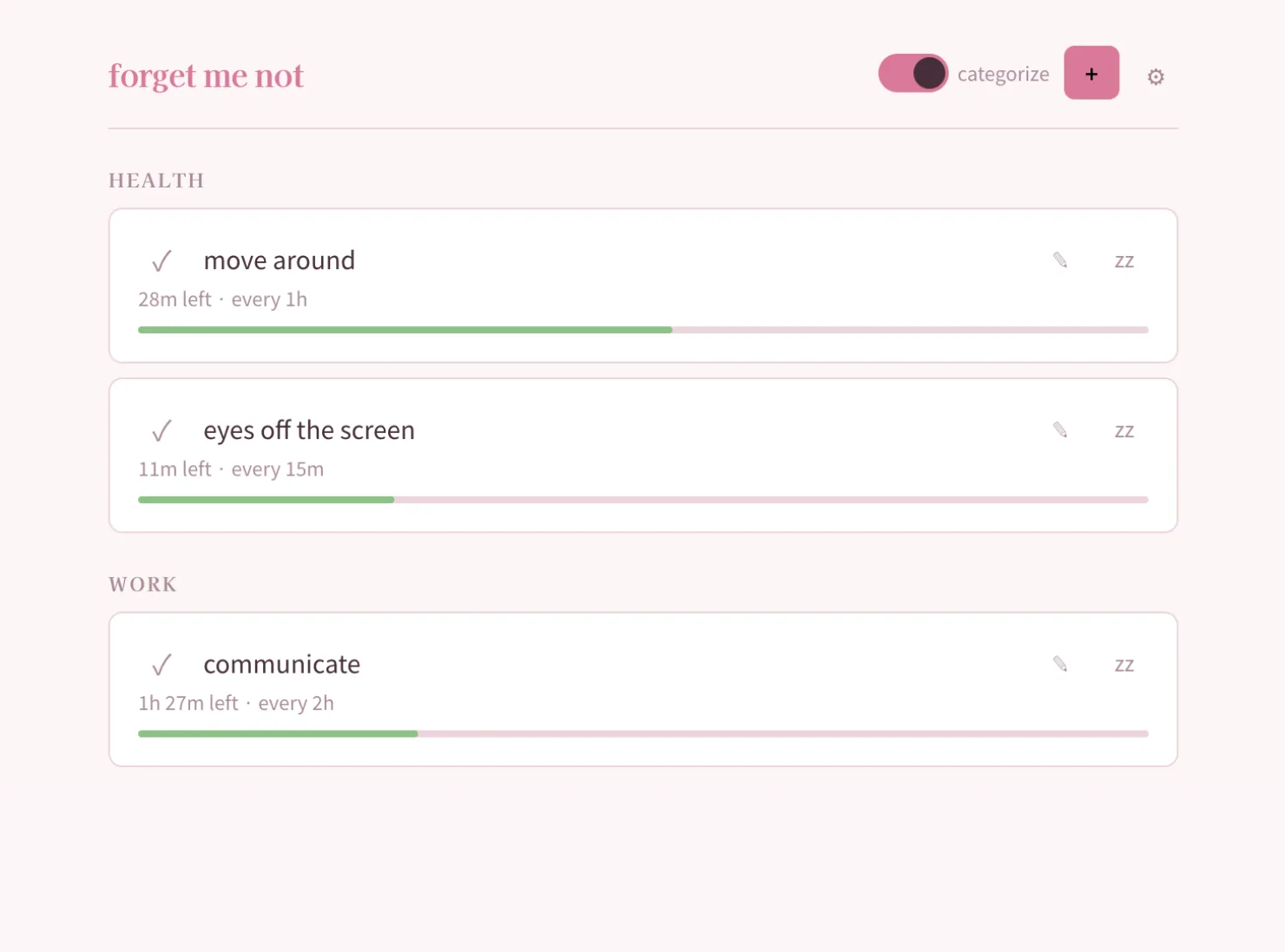Add a new reminder with the plus button
Screen dimensions: 1285x952
(1091, 74)
